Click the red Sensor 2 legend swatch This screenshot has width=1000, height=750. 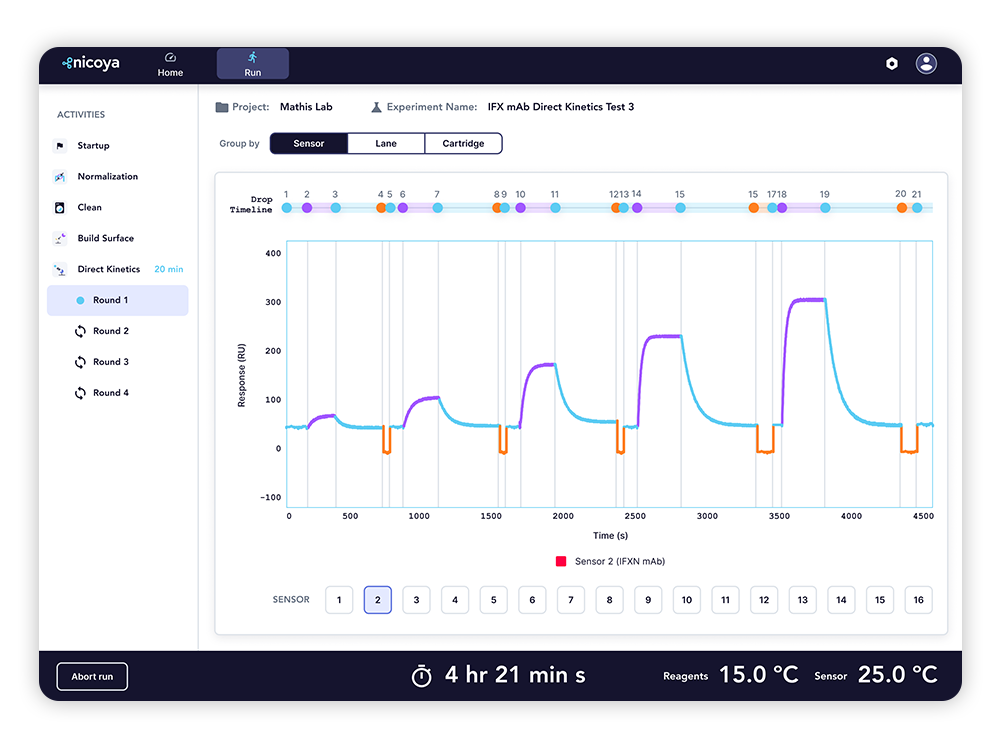[561, 562]
